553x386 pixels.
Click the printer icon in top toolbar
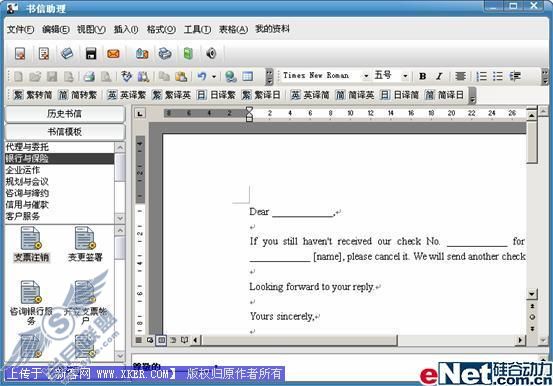(165, 54)
